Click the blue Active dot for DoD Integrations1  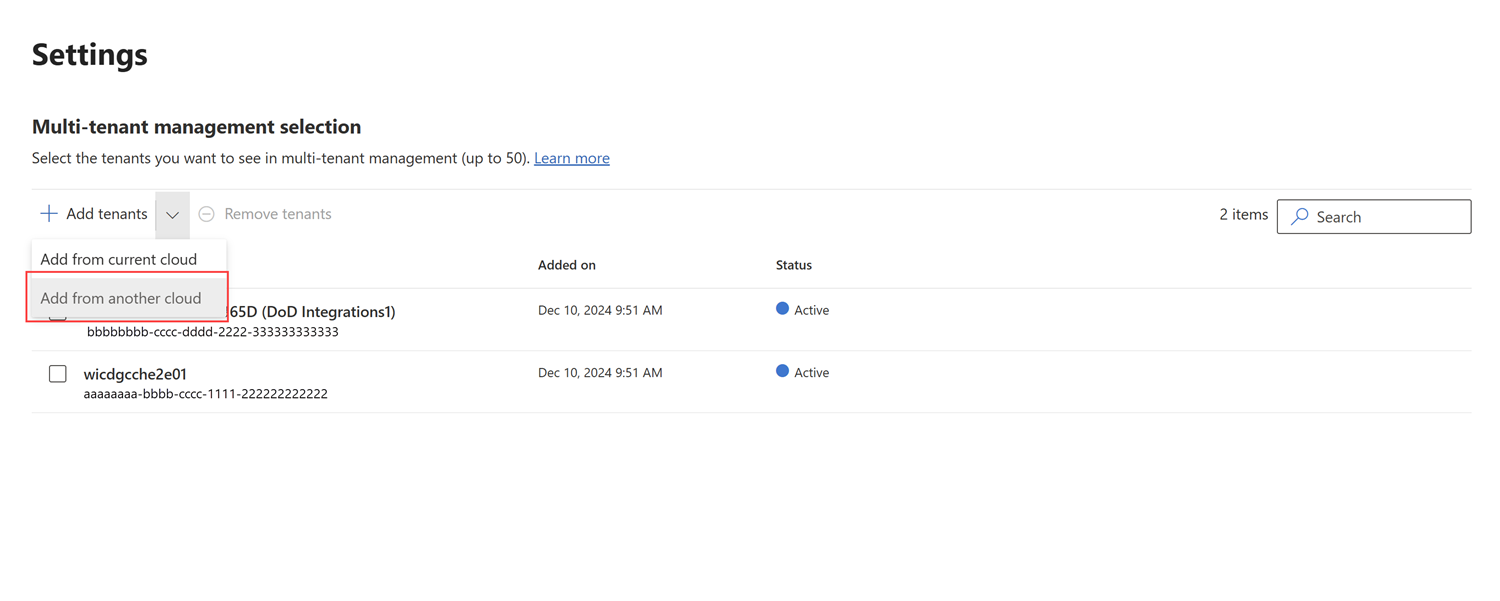(x=782, y=309)
